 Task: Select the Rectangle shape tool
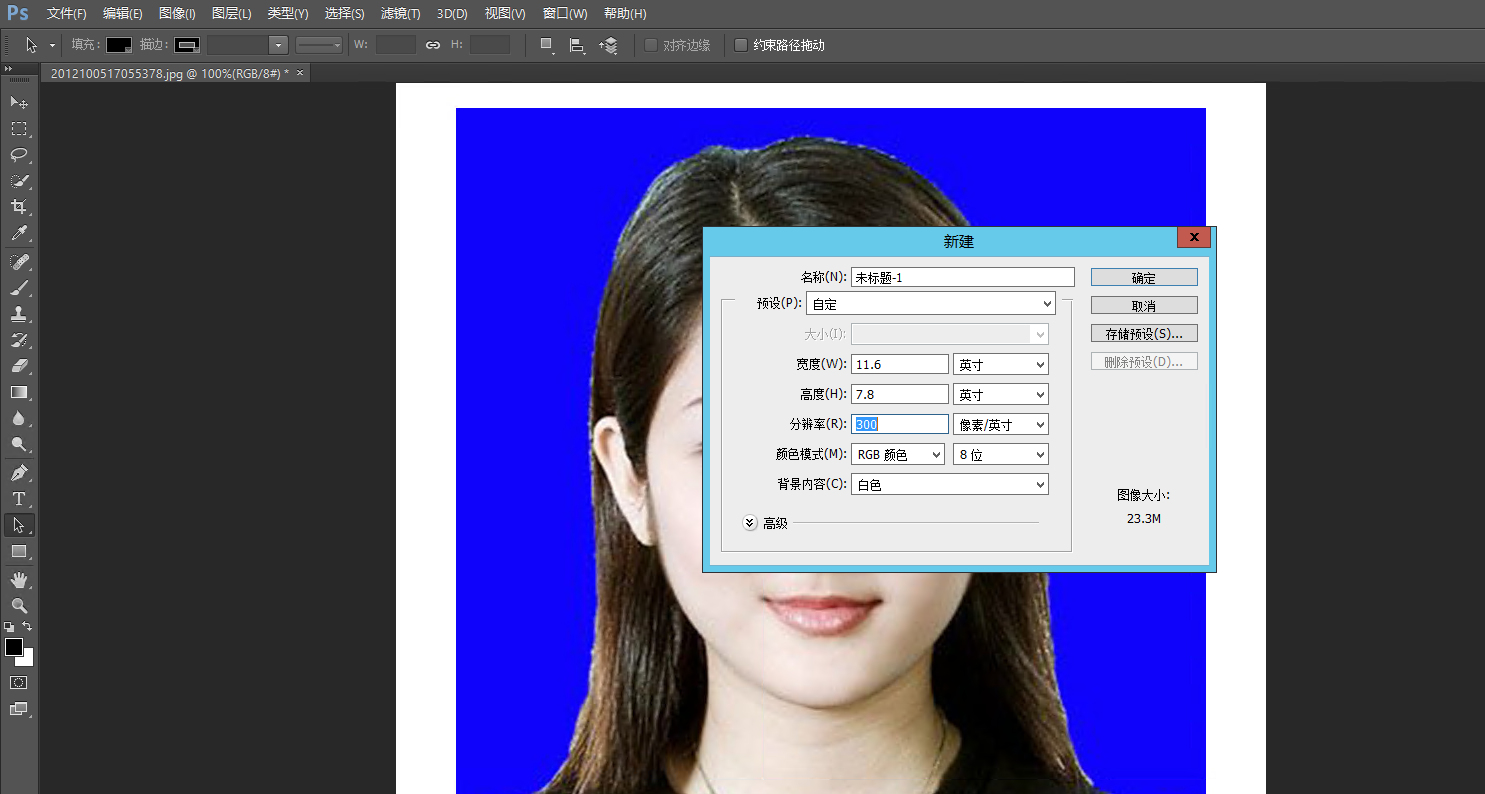tap(19, 551)
